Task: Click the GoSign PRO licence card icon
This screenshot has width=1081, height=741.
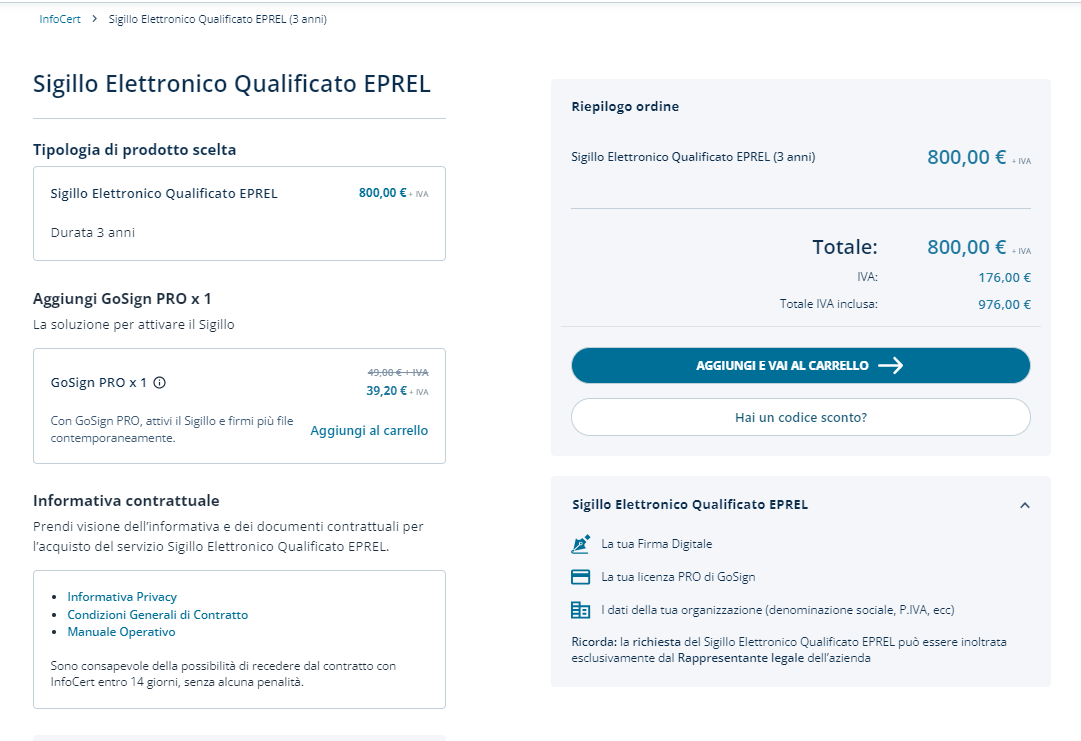Action: (x=581, y=577)
